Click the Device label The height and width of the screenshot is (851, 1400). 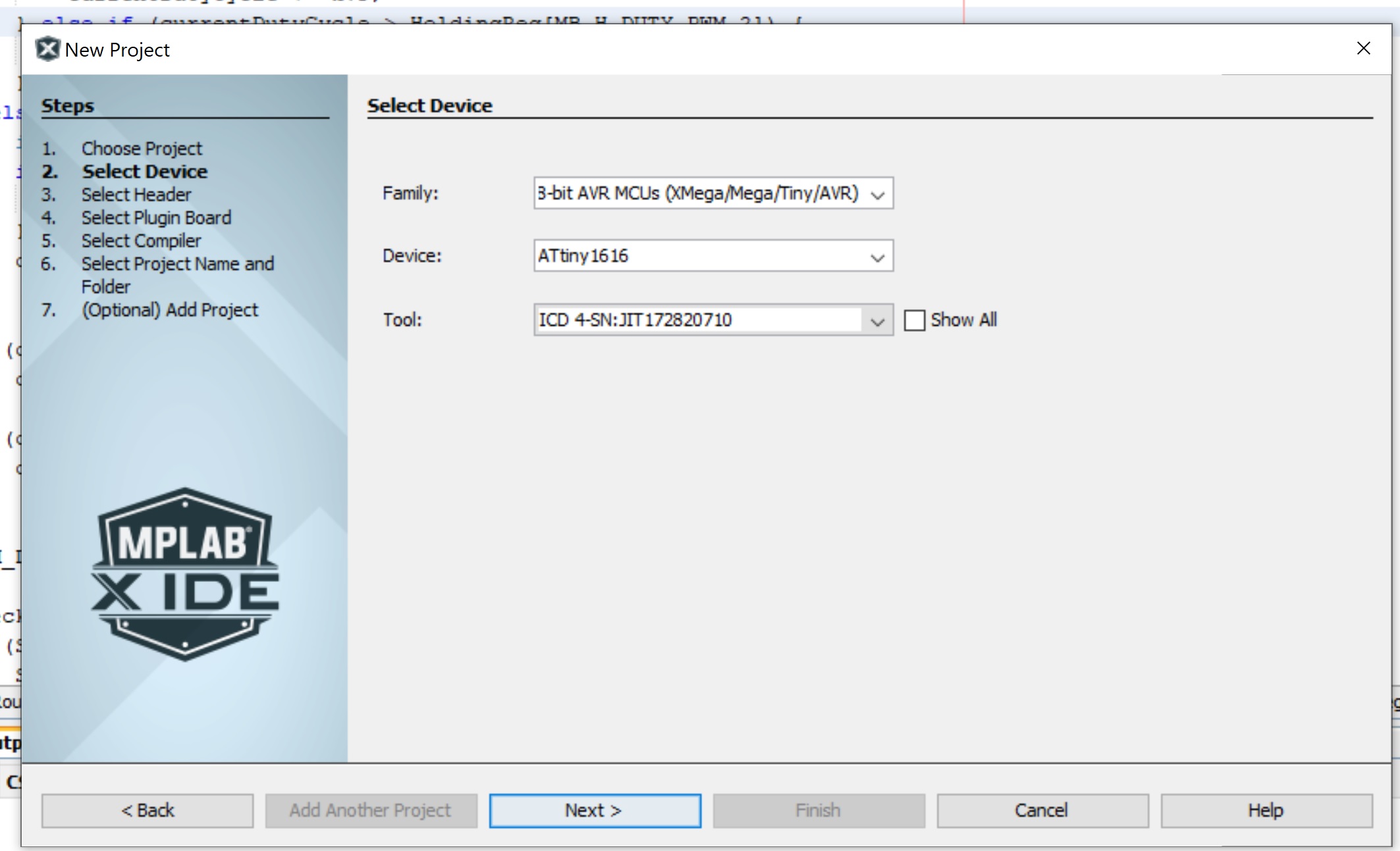412,256
